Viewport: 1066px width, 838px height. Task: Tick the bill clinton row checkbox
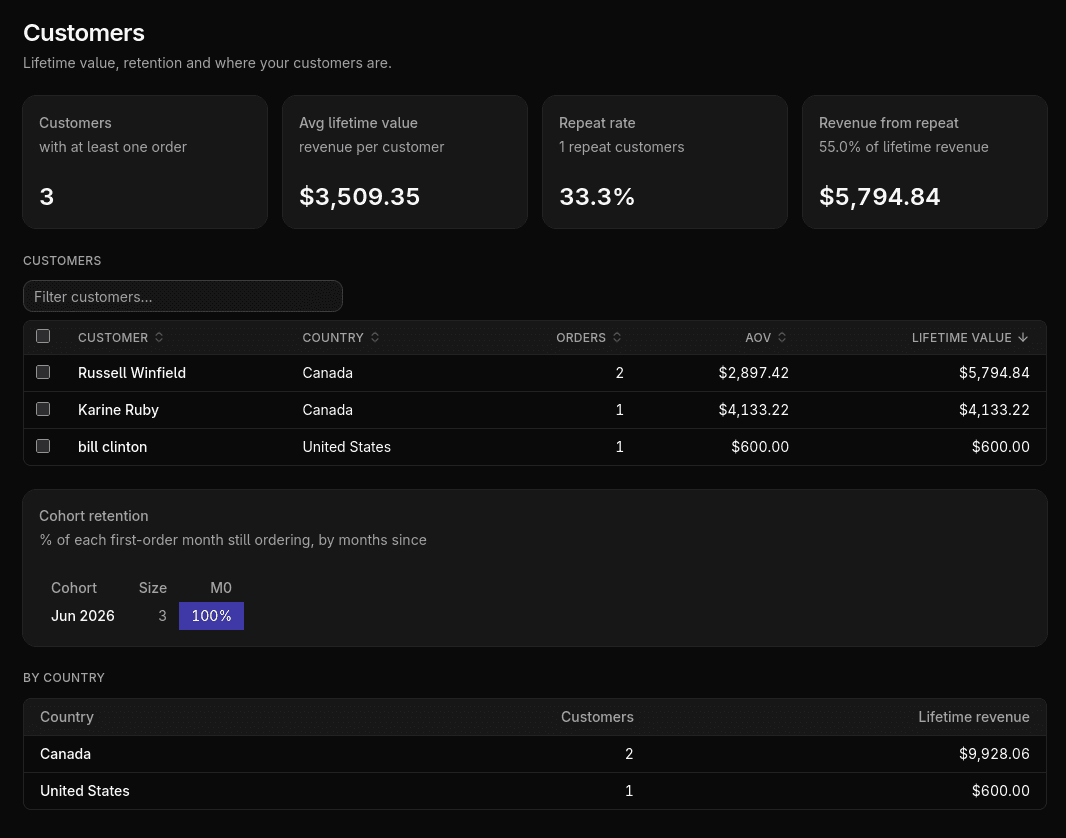(x=43, y=446)
